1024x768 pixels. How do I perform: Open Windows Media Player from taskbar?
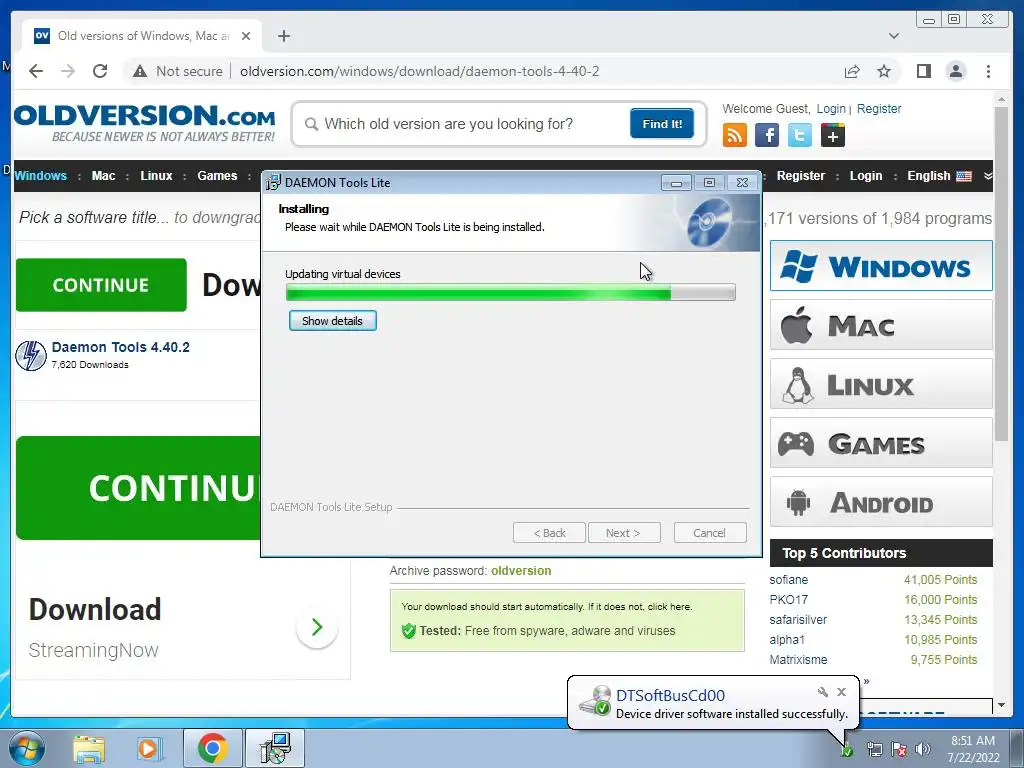click(x=149, y=748)
